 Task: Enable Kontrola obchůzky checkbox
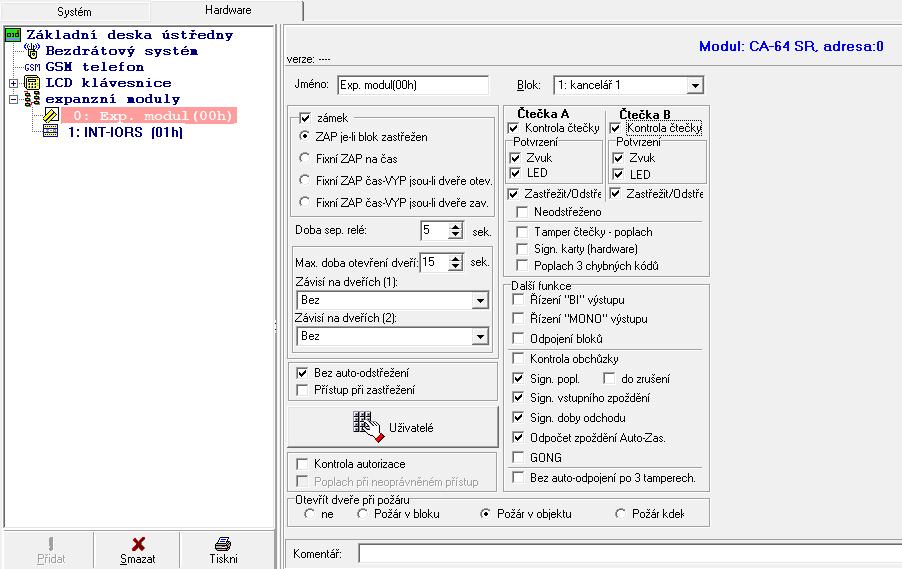pos(518,358)
